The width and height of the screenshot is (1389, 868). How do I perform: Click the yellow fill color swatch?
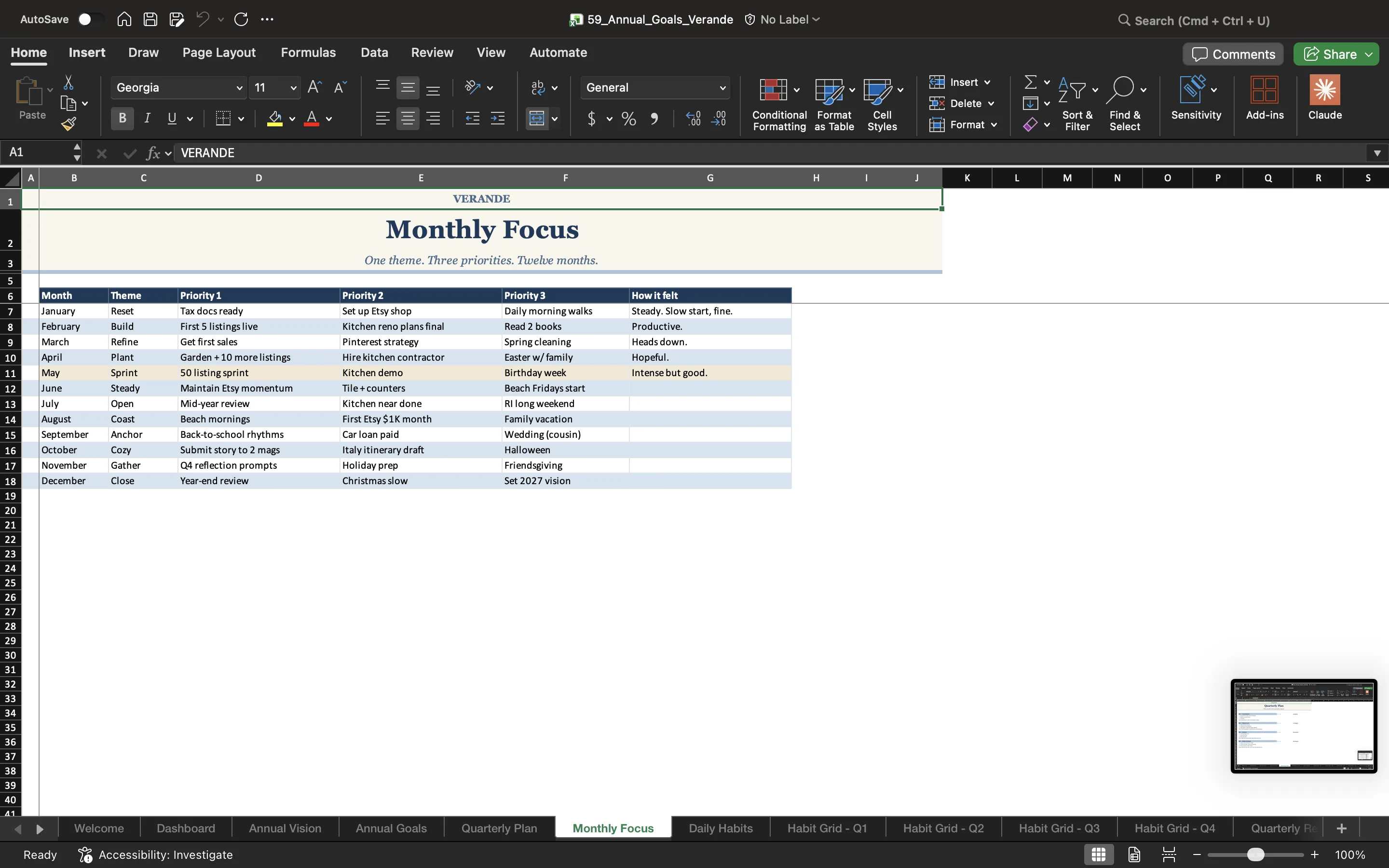pyautogui.click(x=275, y=119)
